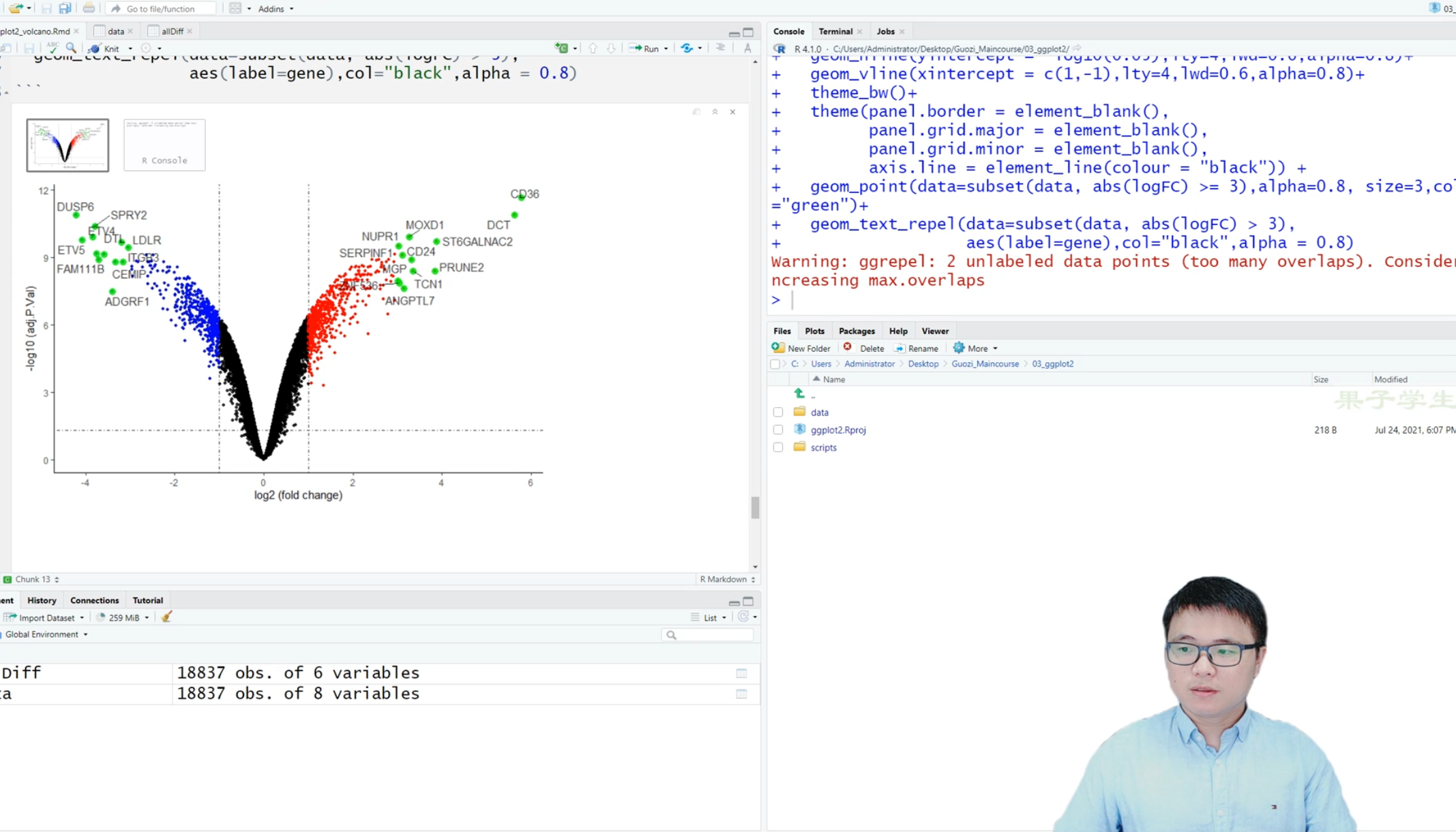Click the workspace panes grid icon

235,8
